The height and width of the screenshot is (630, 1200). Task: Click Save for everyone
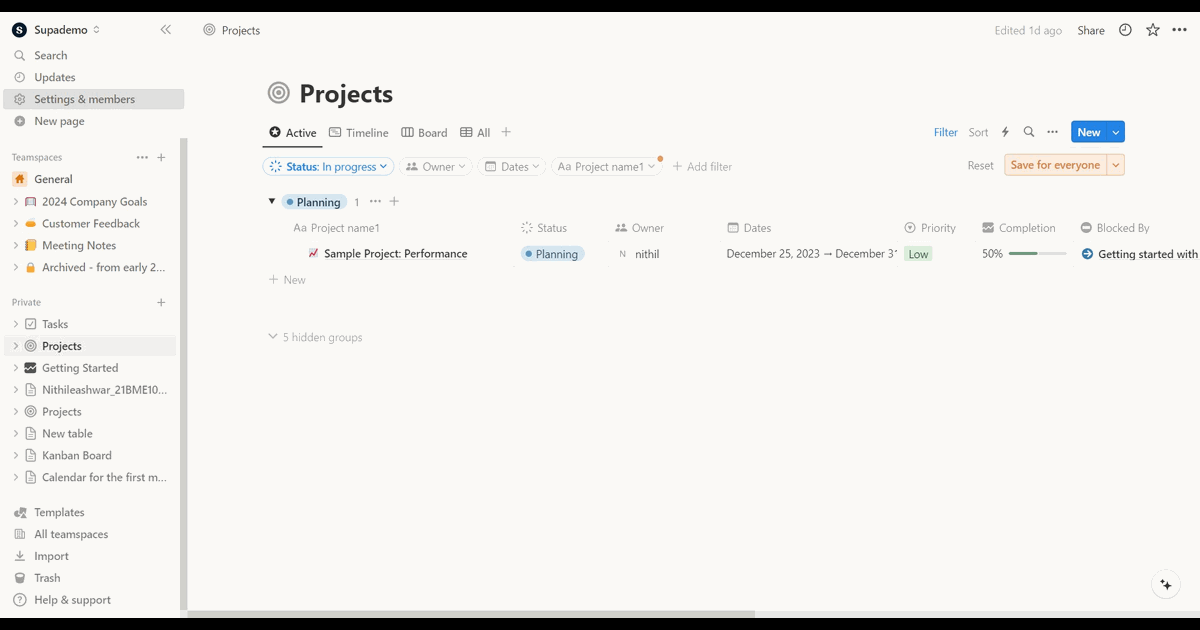click(x=1055, y=165)
